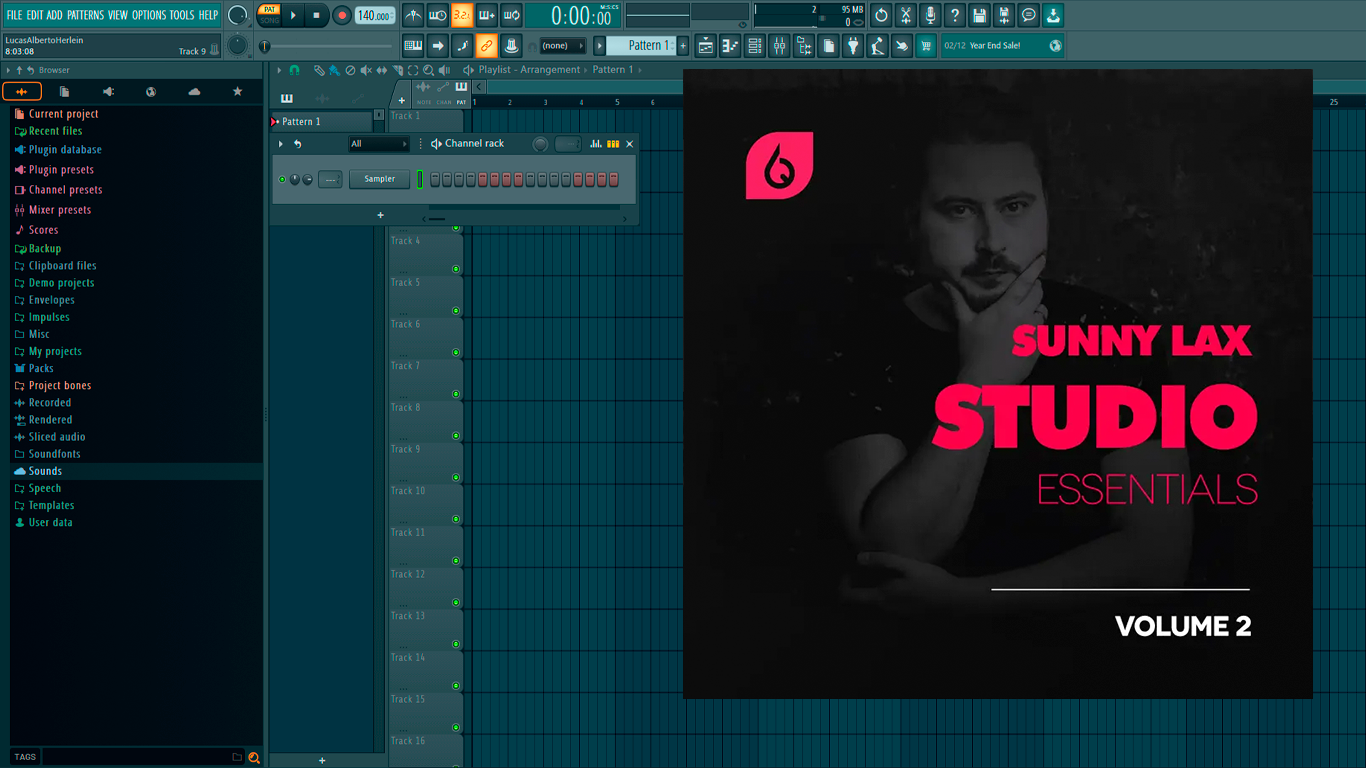Toggle the playlist snap magnet
This screenshot has width=1366, height=768.
click(294, 70)
